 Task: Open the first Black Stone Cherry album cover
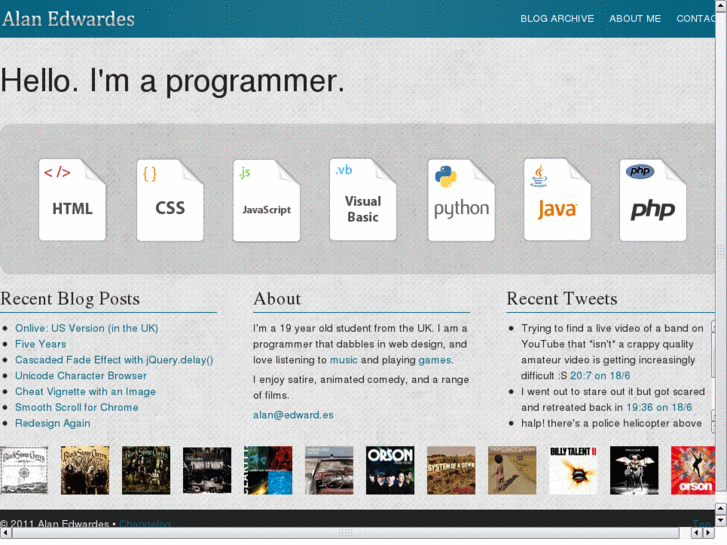tap(24, 470)
